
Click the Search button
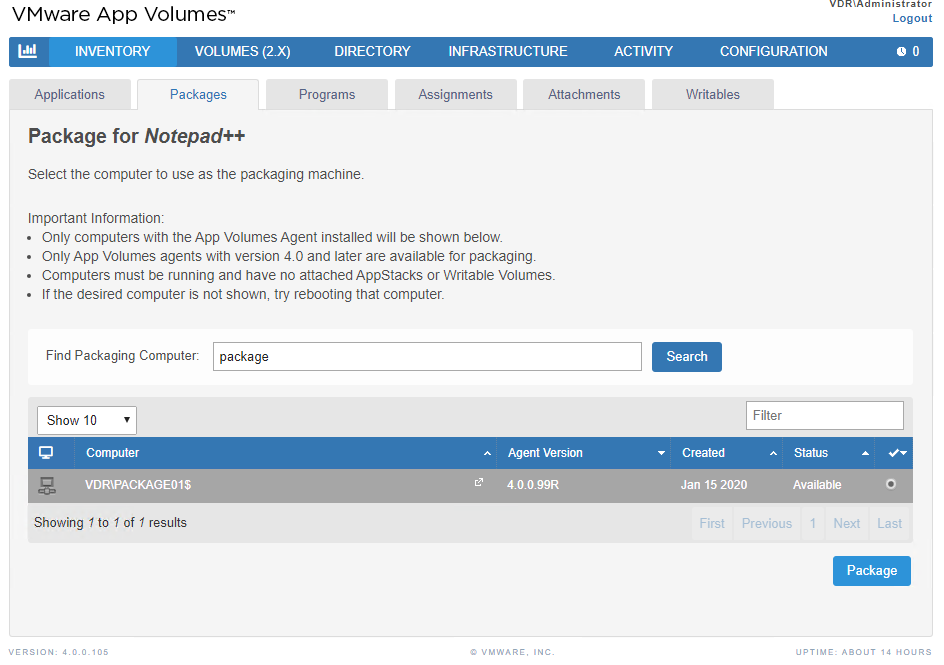(687, 357)
